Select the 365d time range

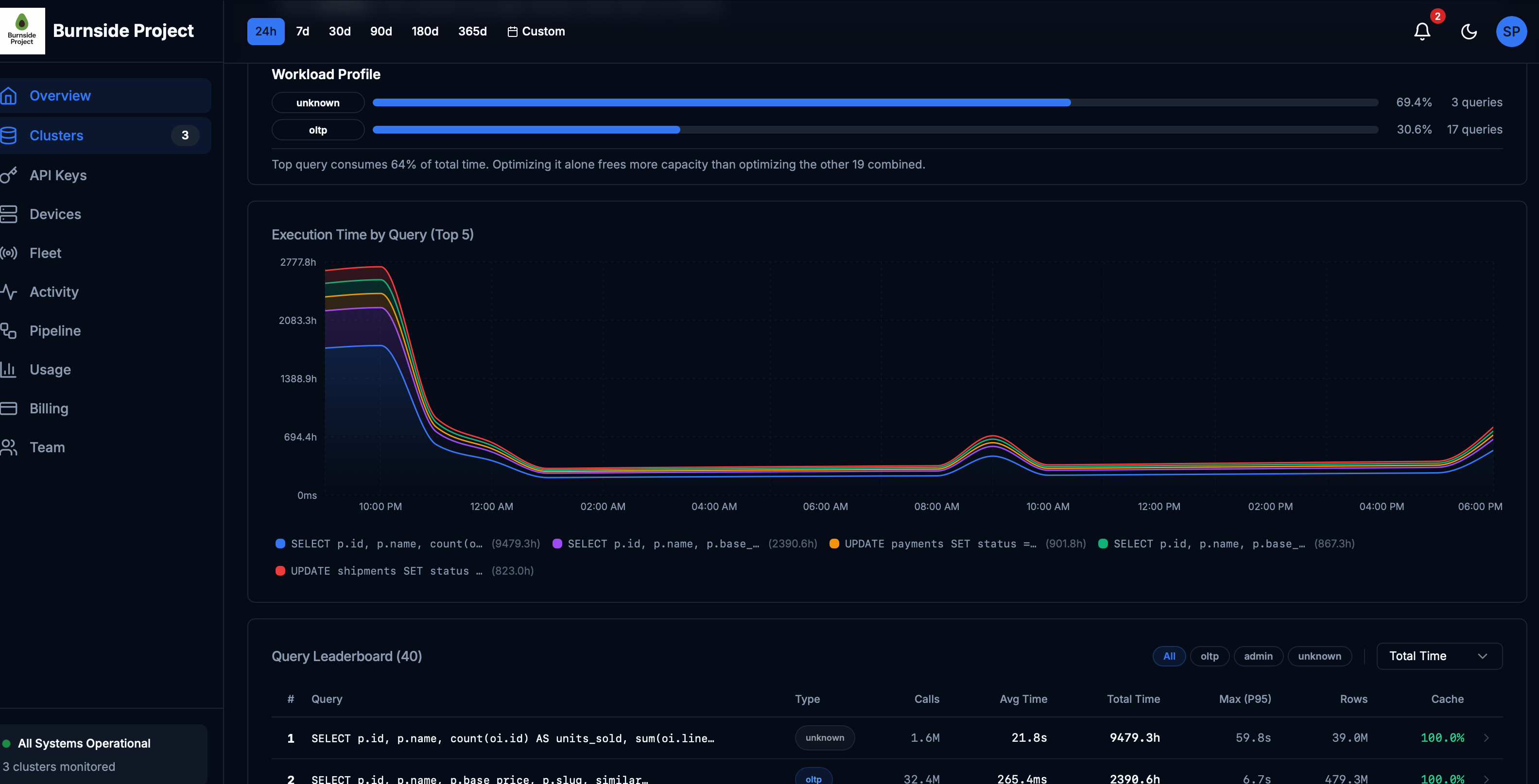click(472, 31)
